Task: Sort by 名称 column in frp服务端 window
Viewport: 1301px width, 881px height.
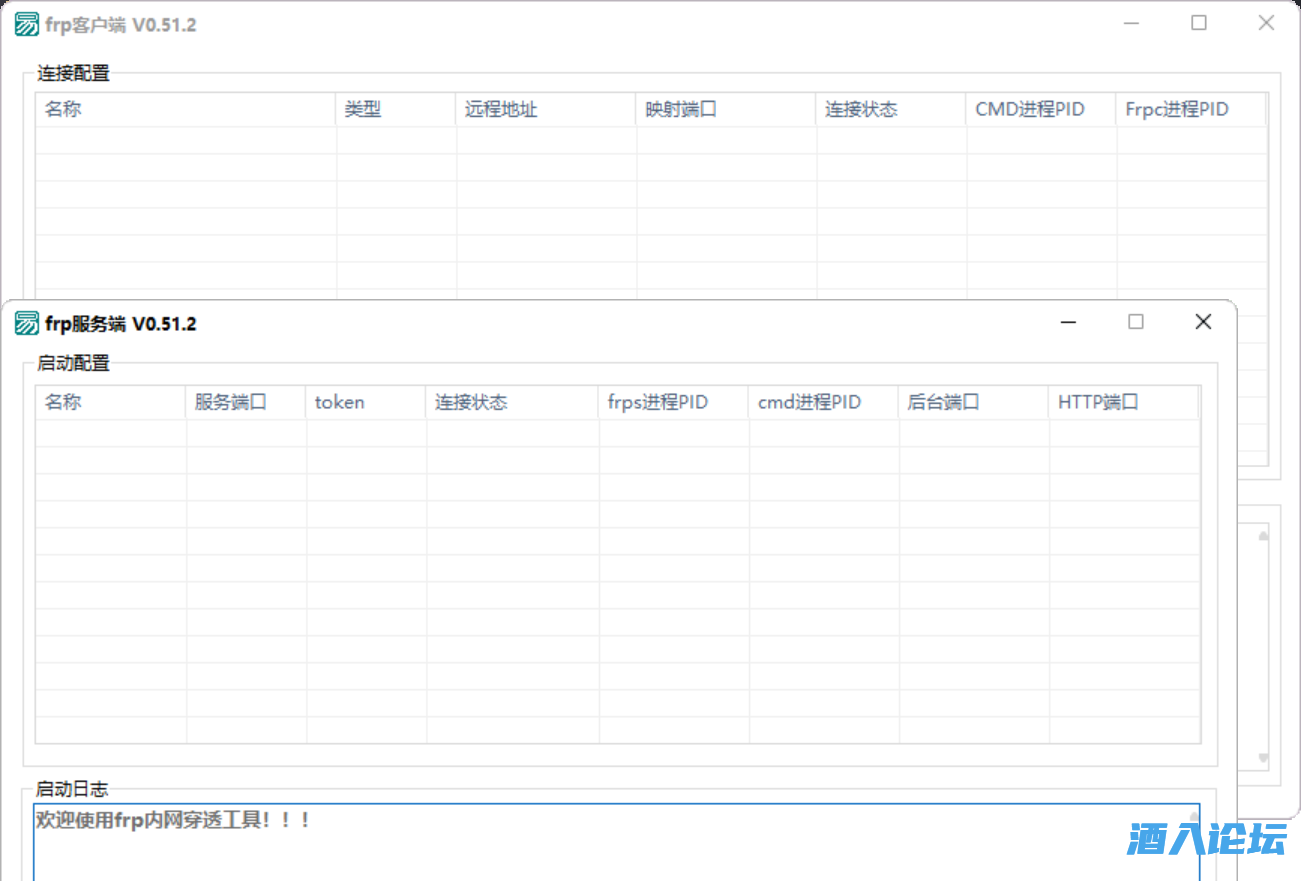Action: tap(110, 403)
